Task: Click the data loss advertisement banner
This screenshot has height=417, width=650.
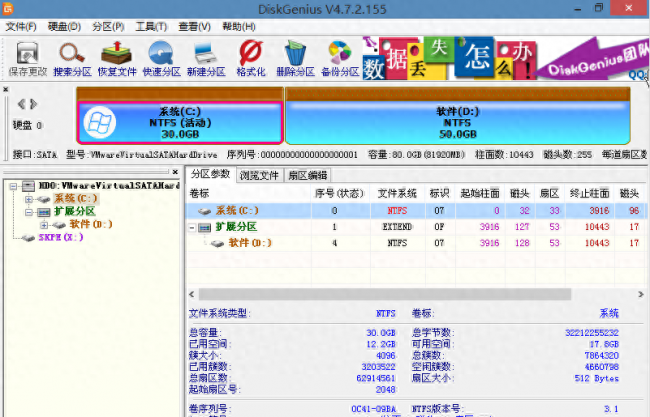Action: point(504,59)
